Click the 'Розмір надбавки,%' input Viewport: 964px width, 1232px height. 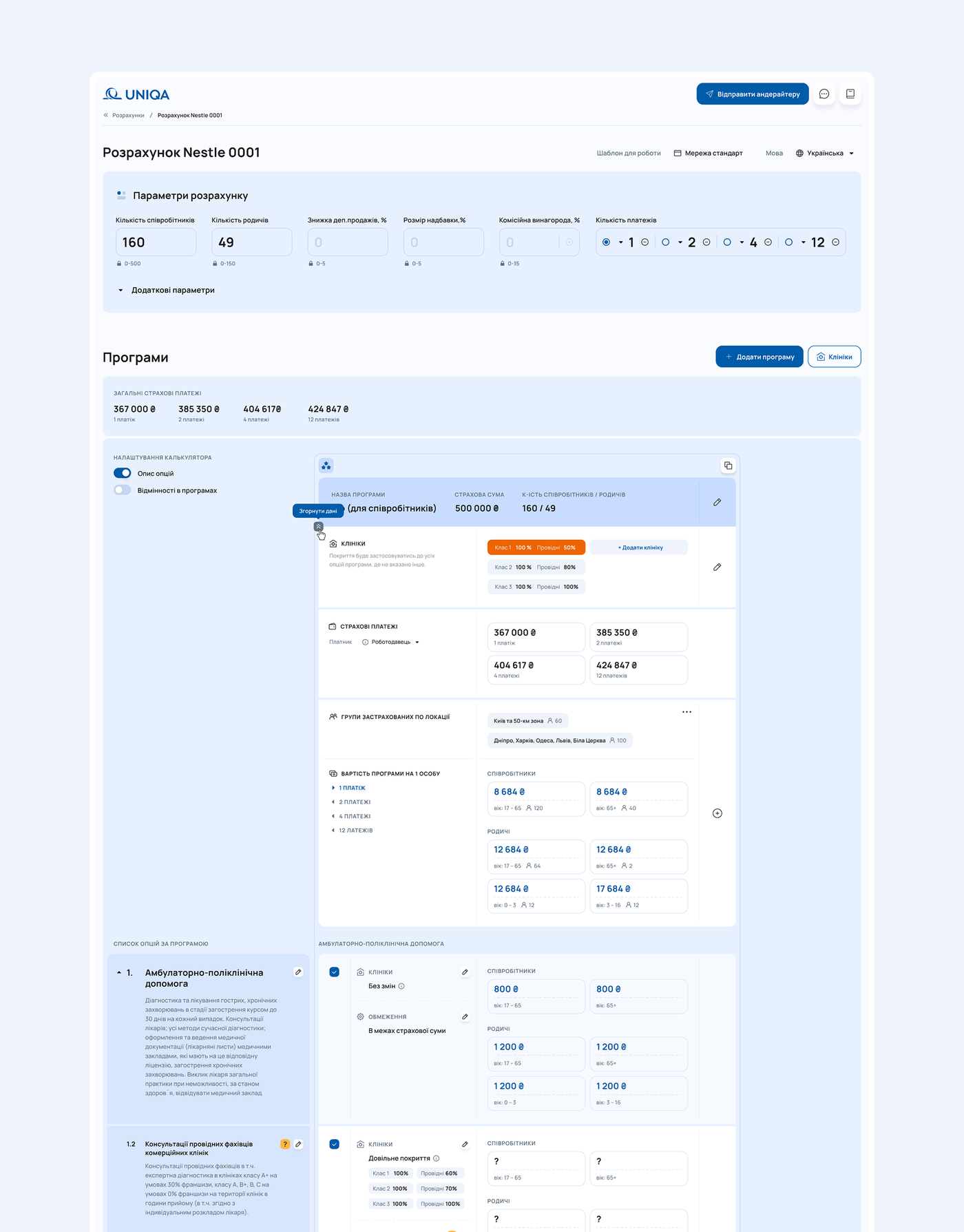(x=443, y=242)
